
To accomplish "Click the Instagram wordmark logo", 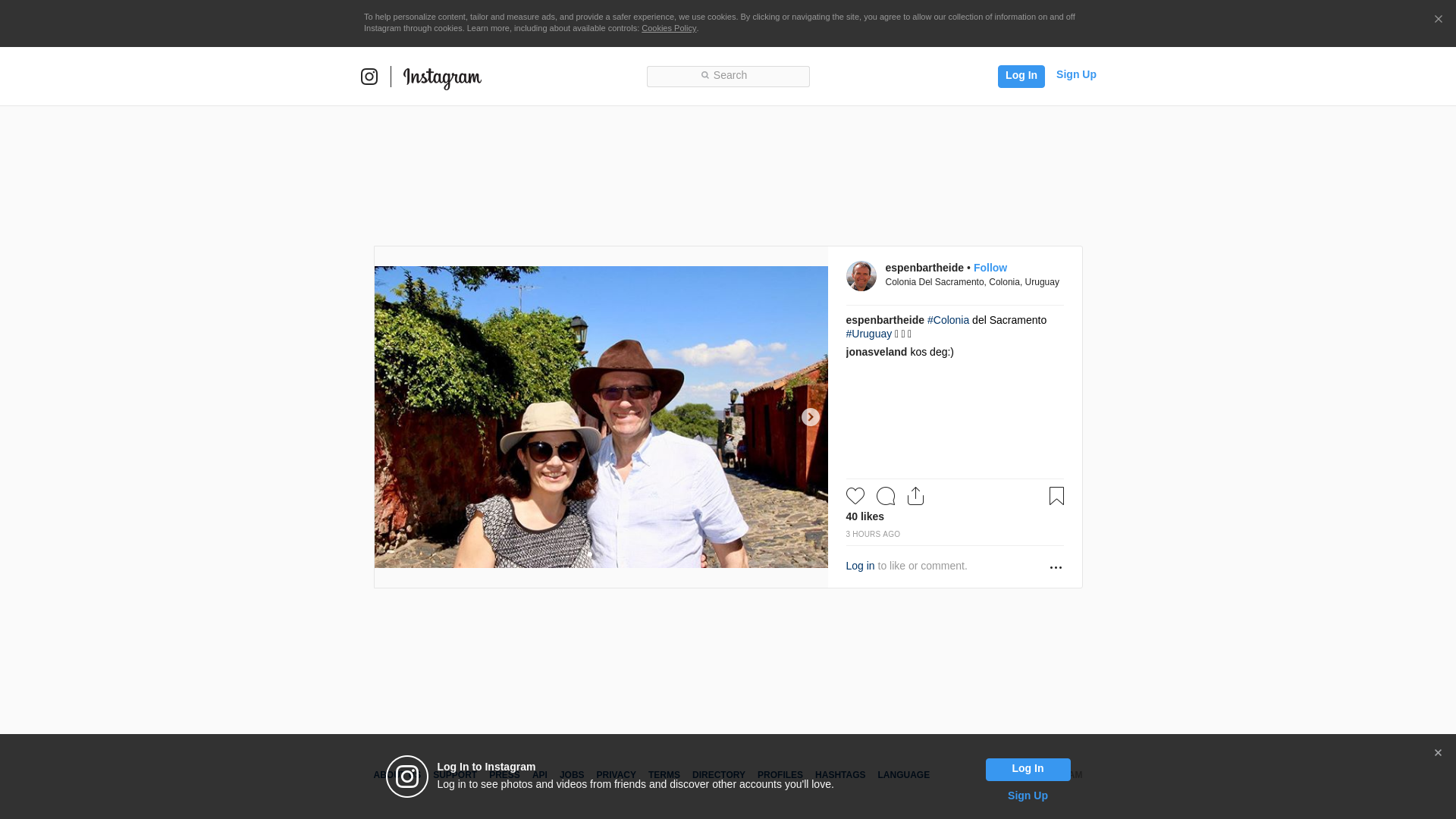I will click(442, 77).
